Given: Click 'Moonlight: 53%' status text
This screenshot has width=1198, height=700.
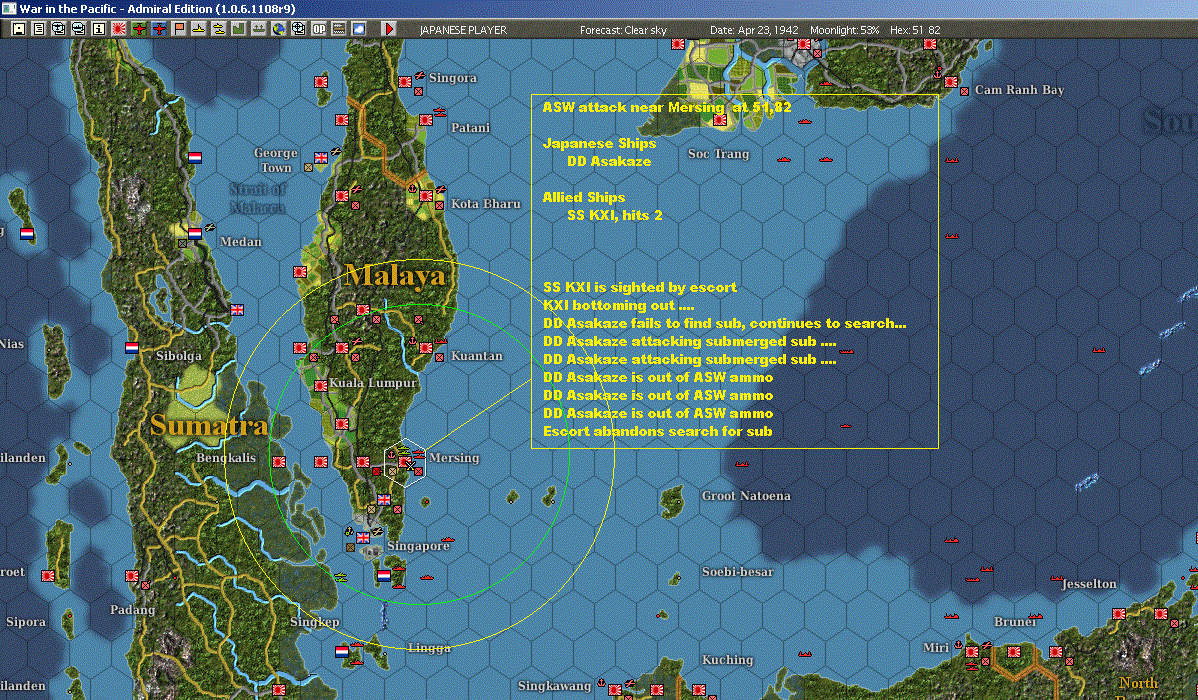Looking at the screenshot, I should [x=844, y=30].
